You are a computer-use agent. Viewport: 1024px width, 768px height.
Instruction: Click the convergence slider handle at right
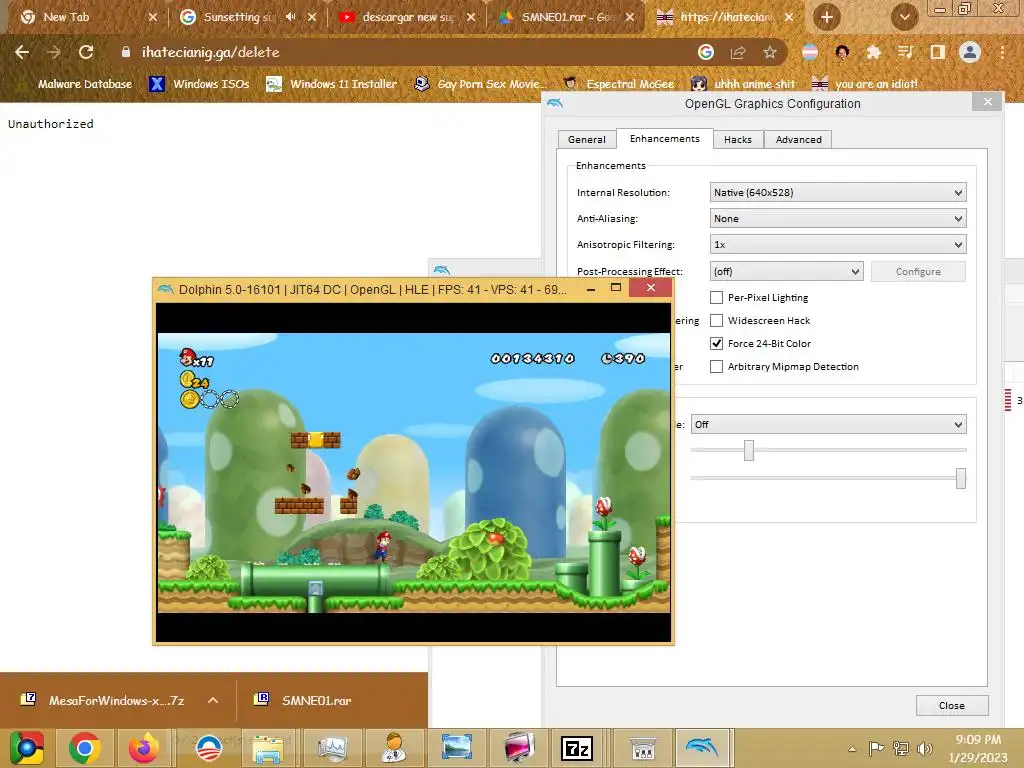pos(961,478)
